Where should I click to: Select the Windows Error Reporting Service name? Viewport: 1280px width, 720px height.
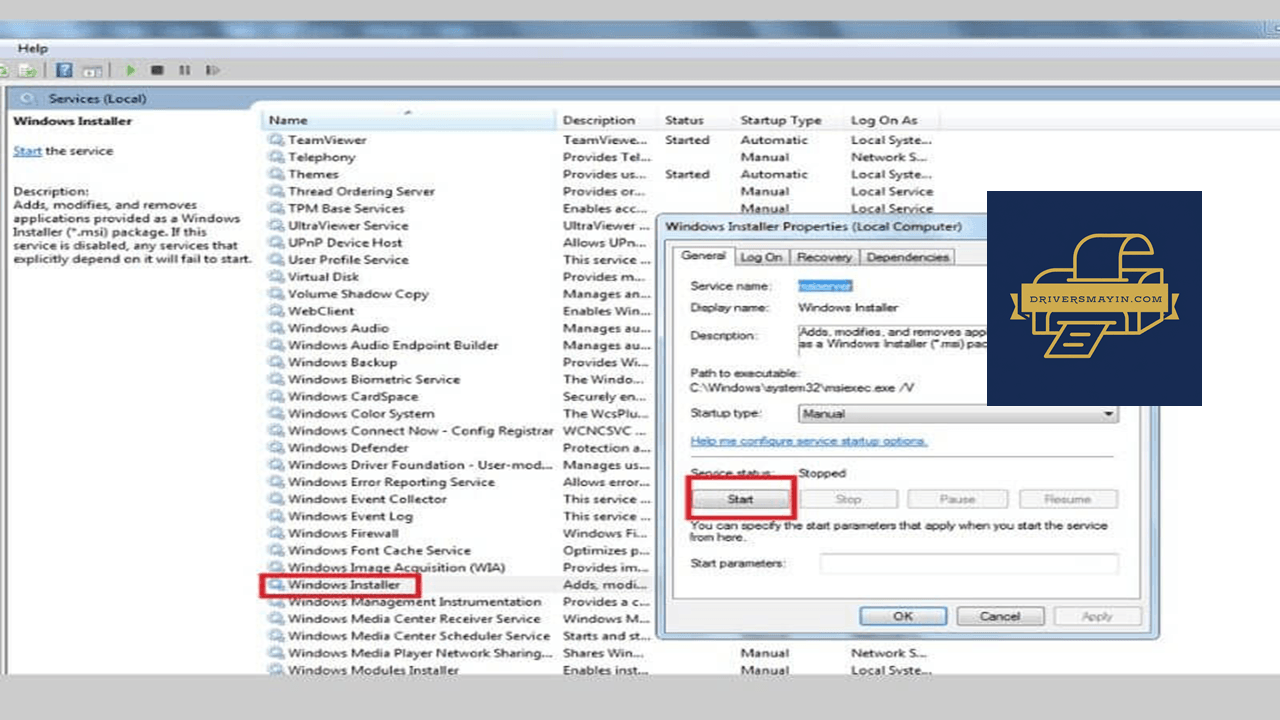coord(391,482)
